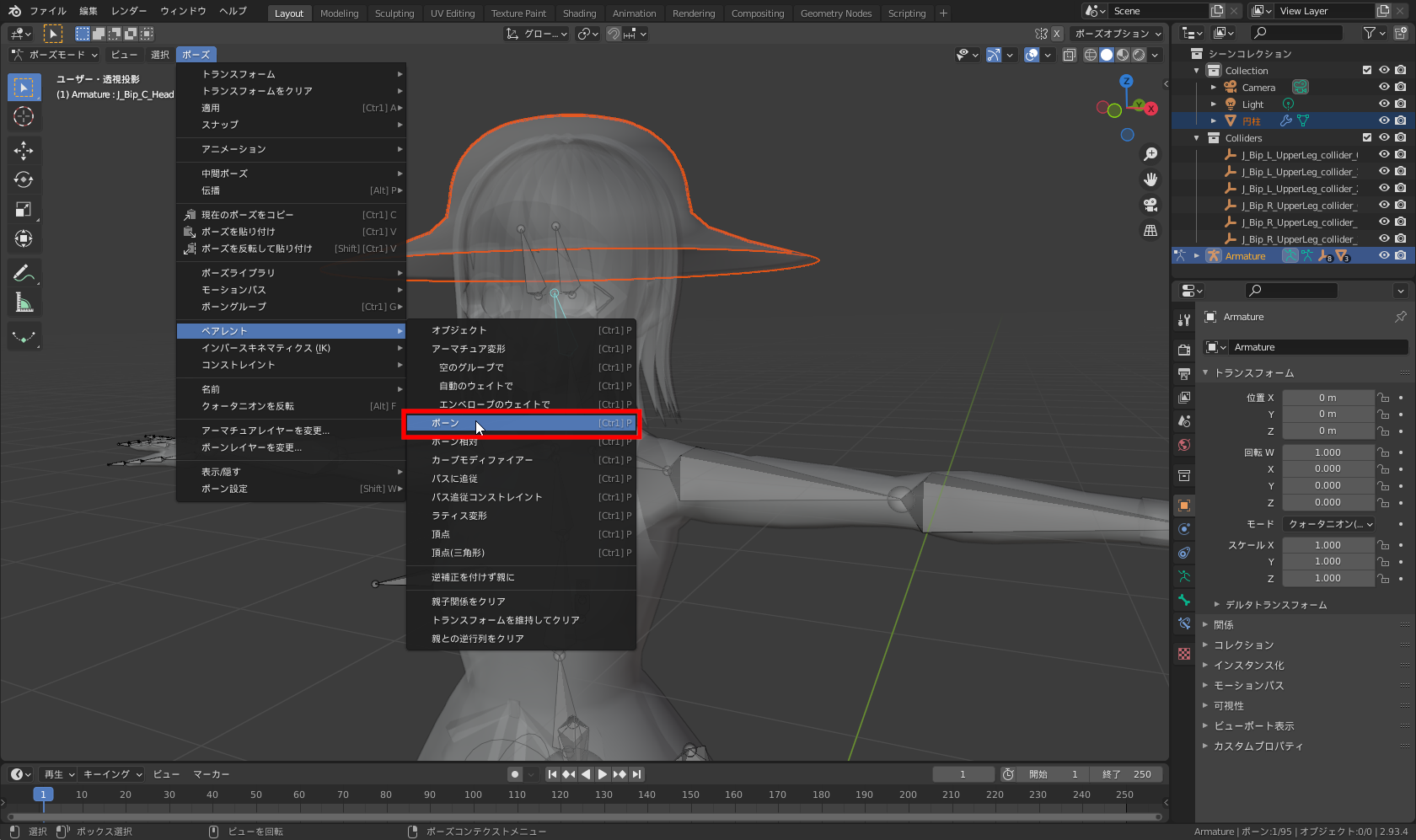Click the 回転 W value slider
1416x840 pixels.
[1328, 452]
